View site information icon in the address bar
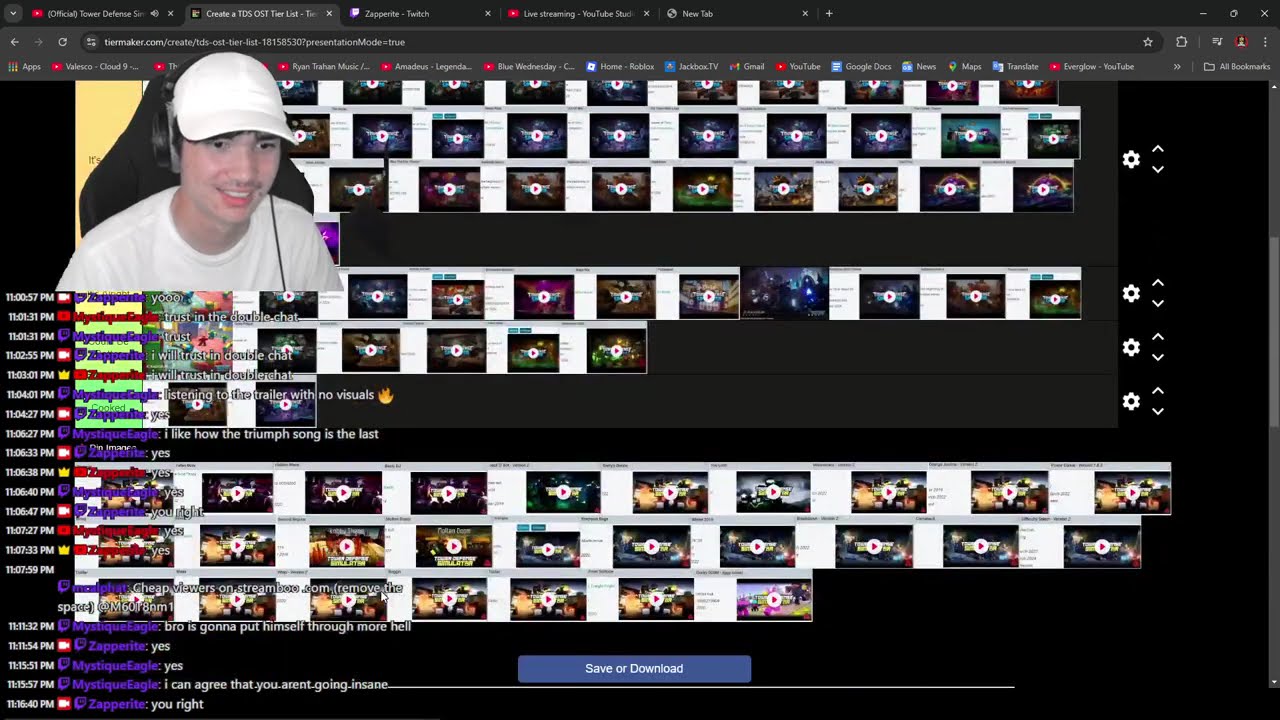The image size is (1280, 720). [x=91, y=42]
